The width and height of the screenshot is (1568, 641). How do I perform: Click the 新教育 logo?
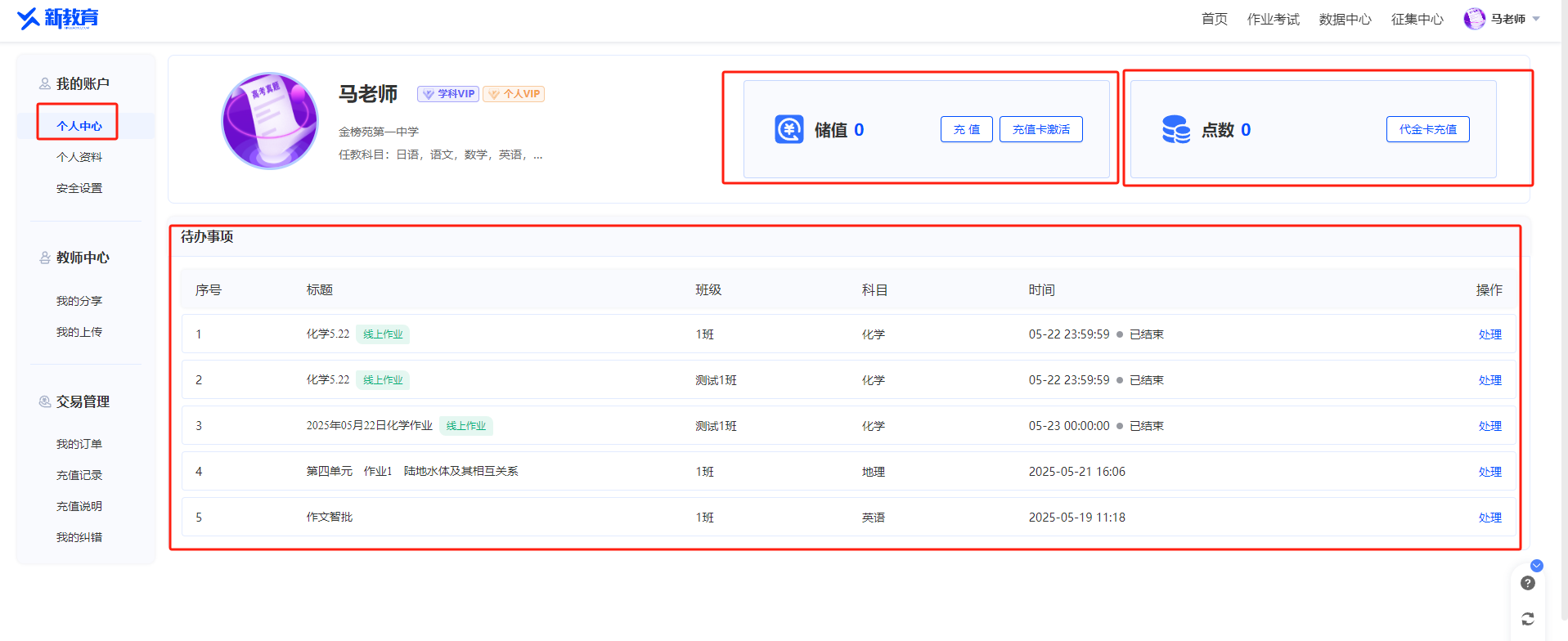coord(57,18)
